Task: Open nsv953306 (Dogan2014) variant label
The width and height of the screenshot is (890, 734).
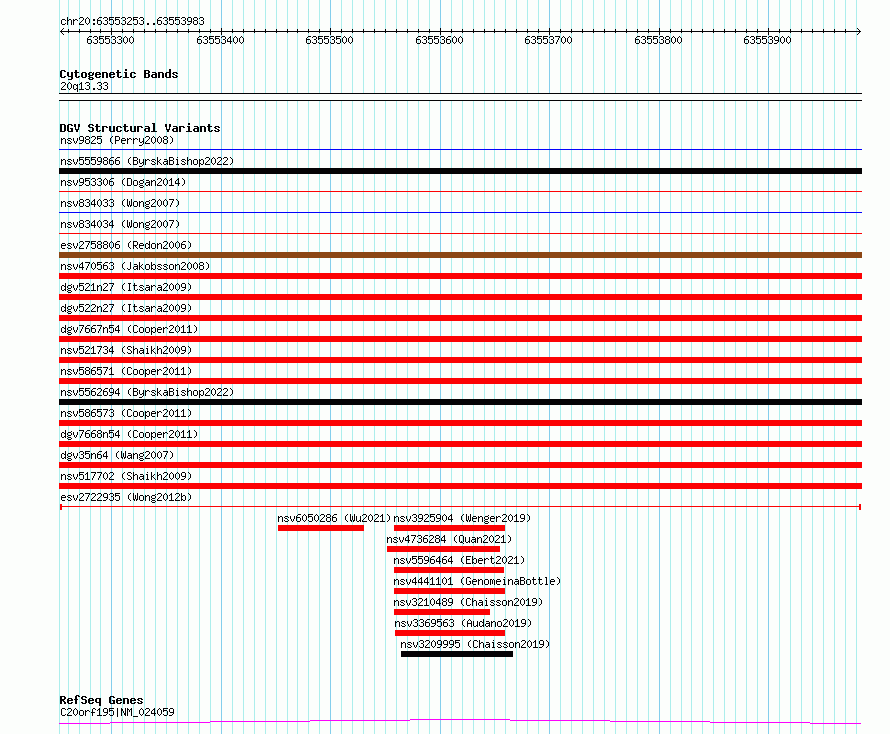Action: 123,182
